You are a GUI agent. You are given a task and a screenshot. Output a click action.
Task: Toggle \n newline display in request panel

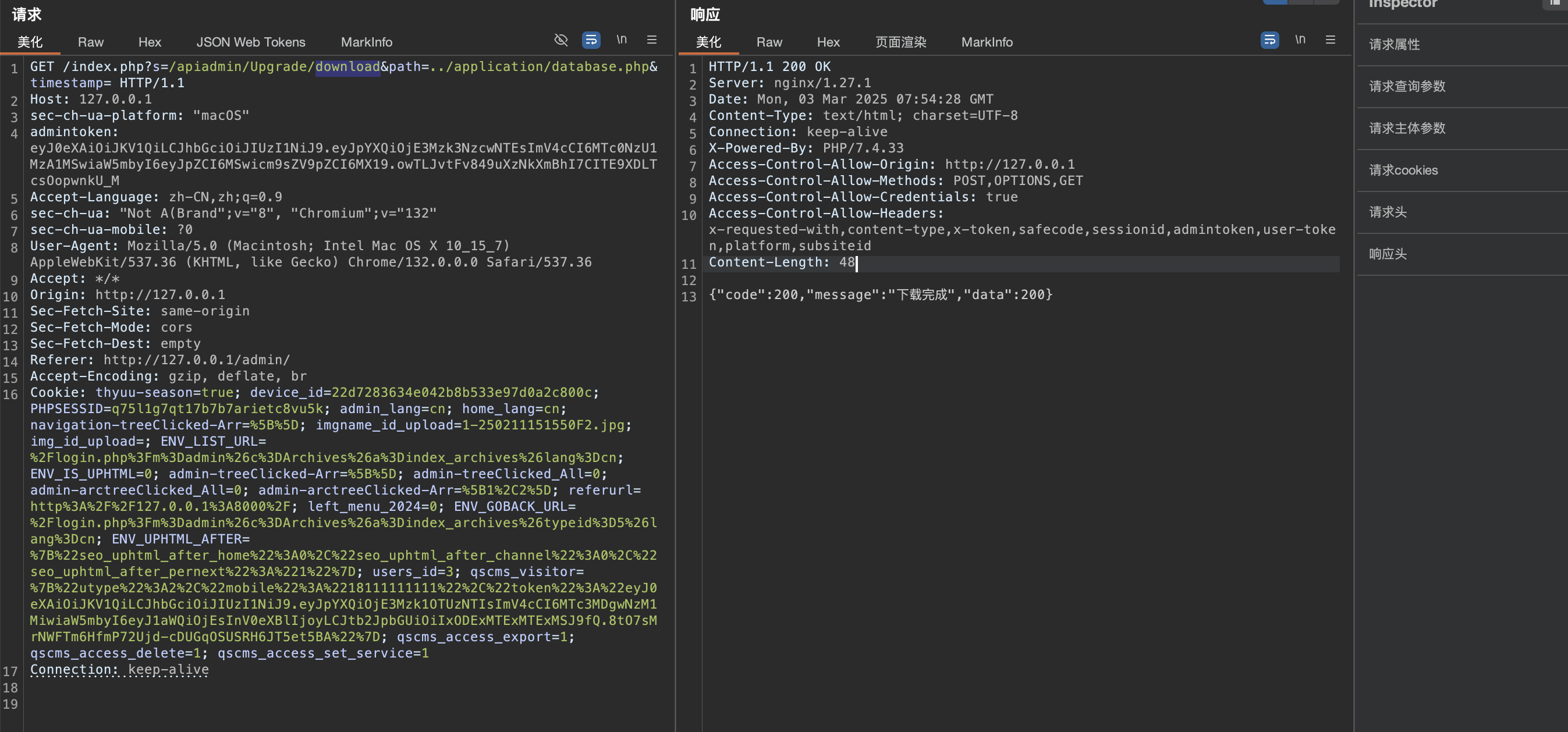[622, 40]
